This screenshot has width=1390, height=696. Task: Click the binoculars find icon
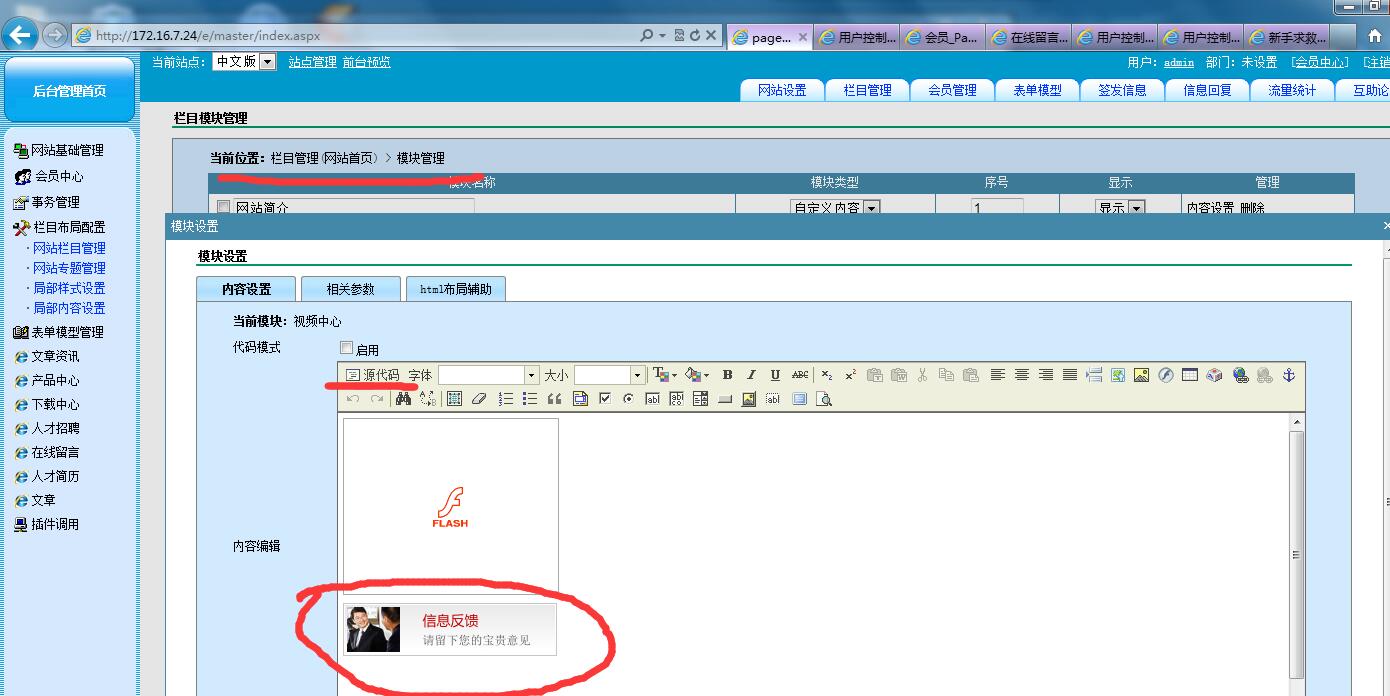point(403,399)
